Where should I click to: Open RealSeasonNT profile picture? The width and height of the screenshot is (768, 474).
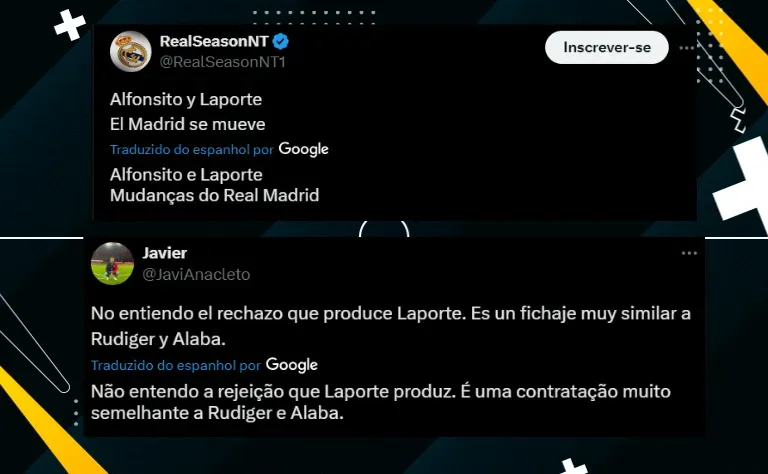point(131,51)
